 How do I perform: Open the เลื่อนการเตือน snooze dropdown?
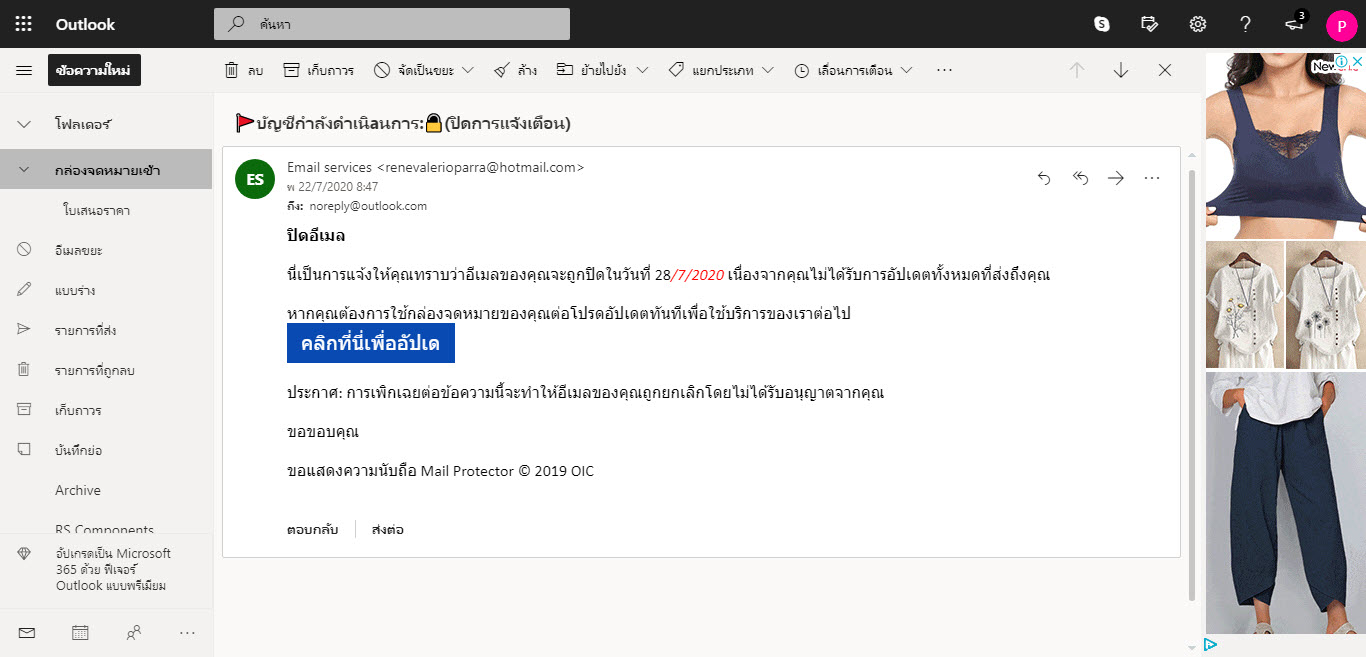click(906, 70)
